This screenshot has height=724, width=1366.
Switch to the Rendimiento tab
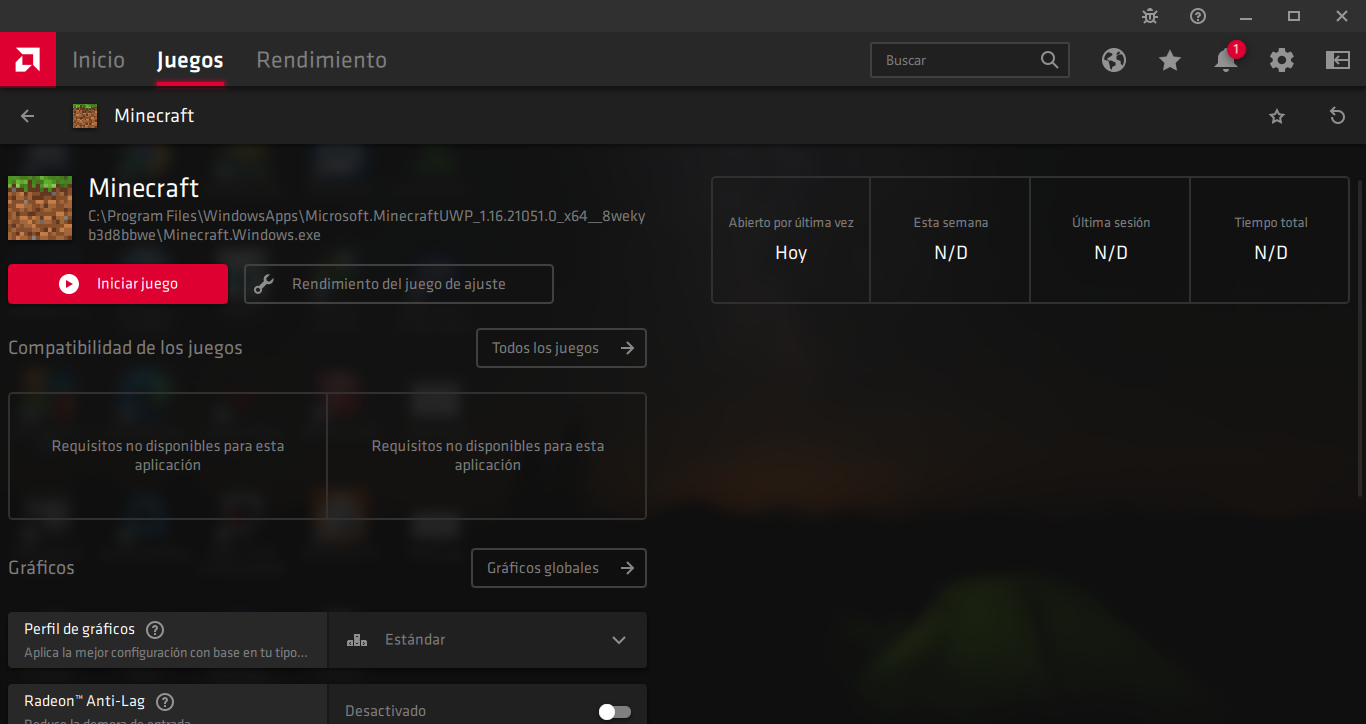point(321,60)
